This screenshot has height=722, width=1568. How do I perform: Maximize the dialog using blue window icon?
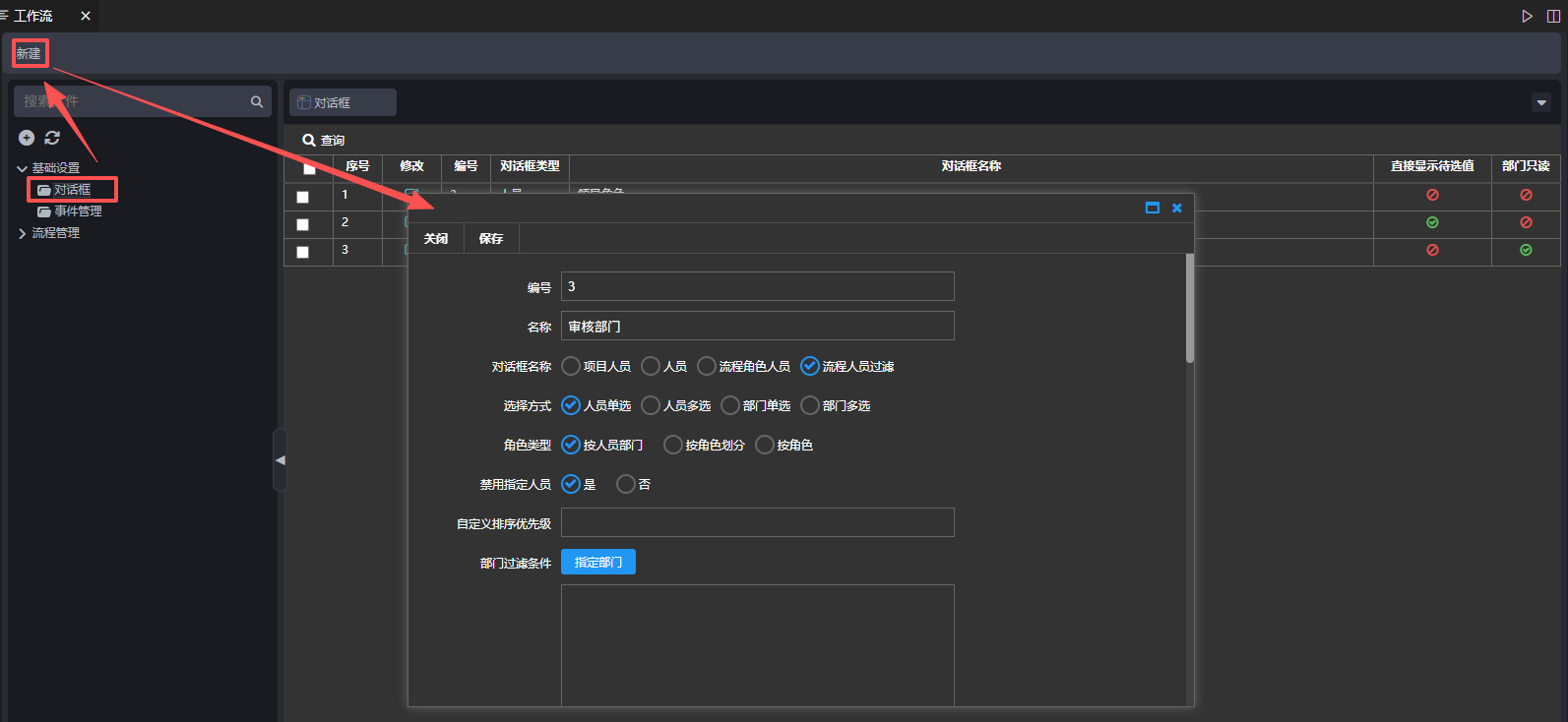point(1152,208)
